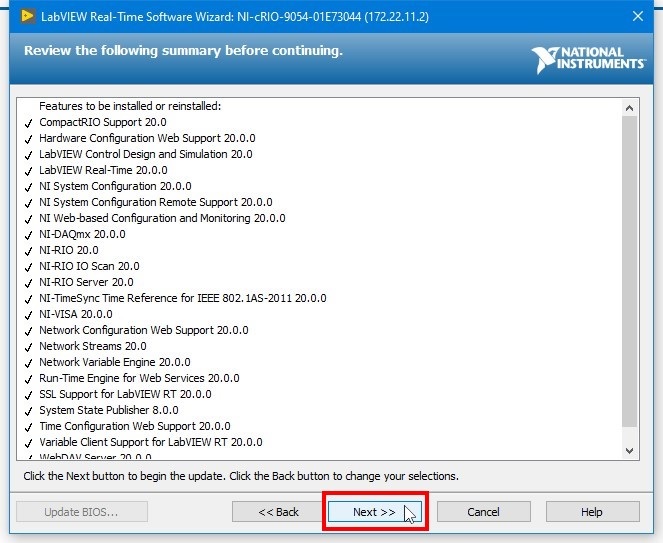The image size is (663, 543).
Task: Click the checkmark beside NI-VISA 20.0.0
Action: tap(28, 315)
